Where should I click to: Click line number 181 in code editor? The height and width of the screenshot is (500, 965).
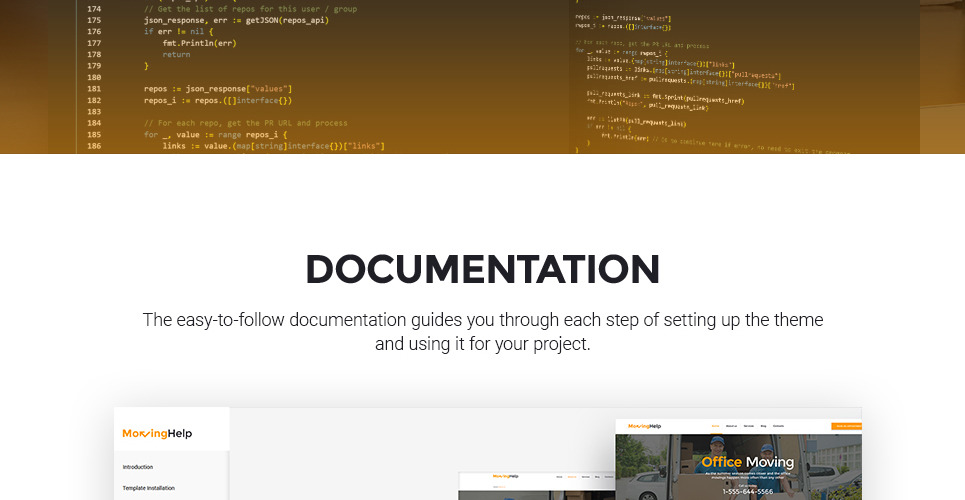94,89
